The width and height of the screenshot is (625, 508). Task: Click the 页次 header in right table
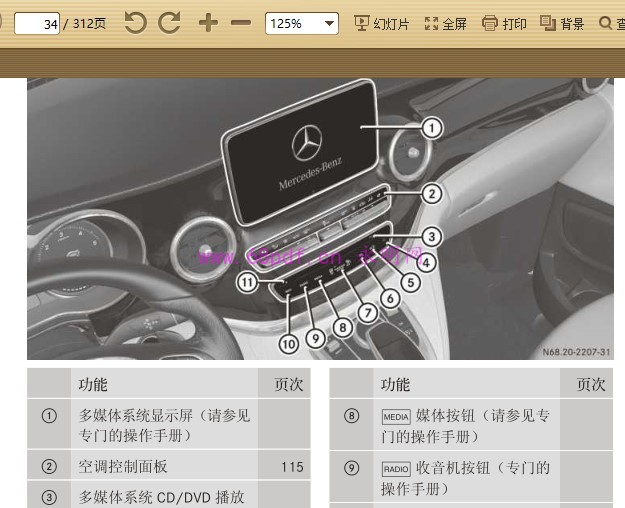point(591,385)
